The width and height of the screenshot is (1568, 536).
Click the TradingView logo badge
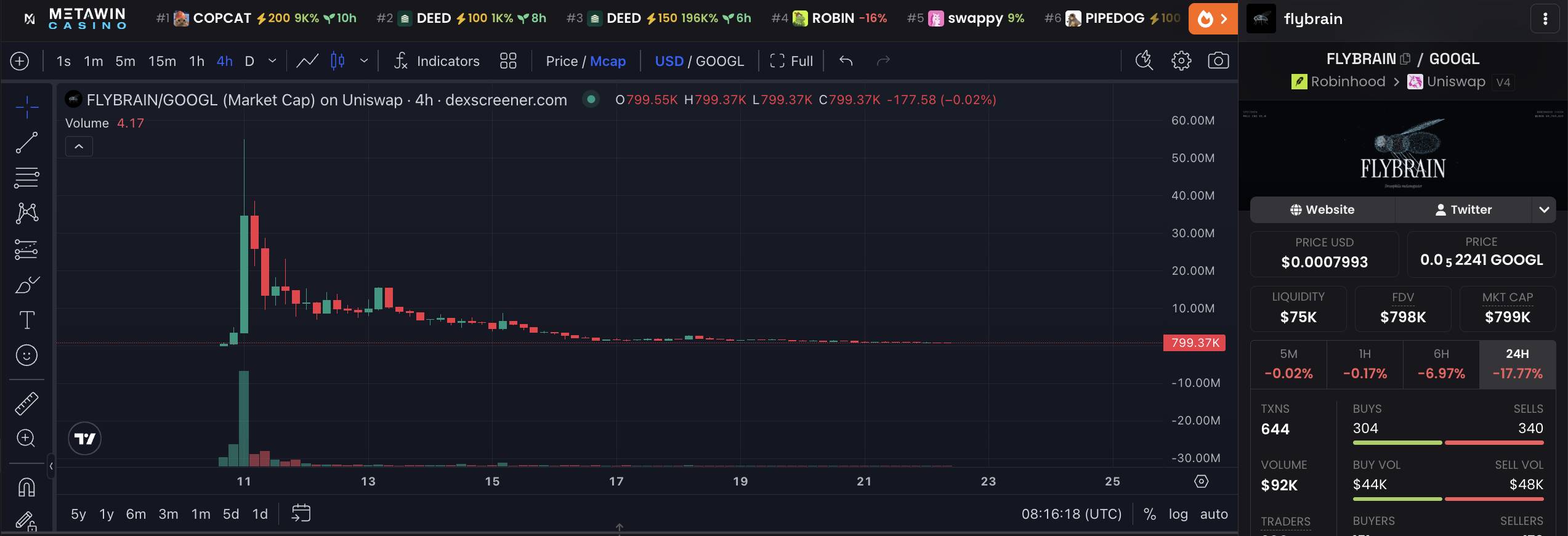(84, 439)
